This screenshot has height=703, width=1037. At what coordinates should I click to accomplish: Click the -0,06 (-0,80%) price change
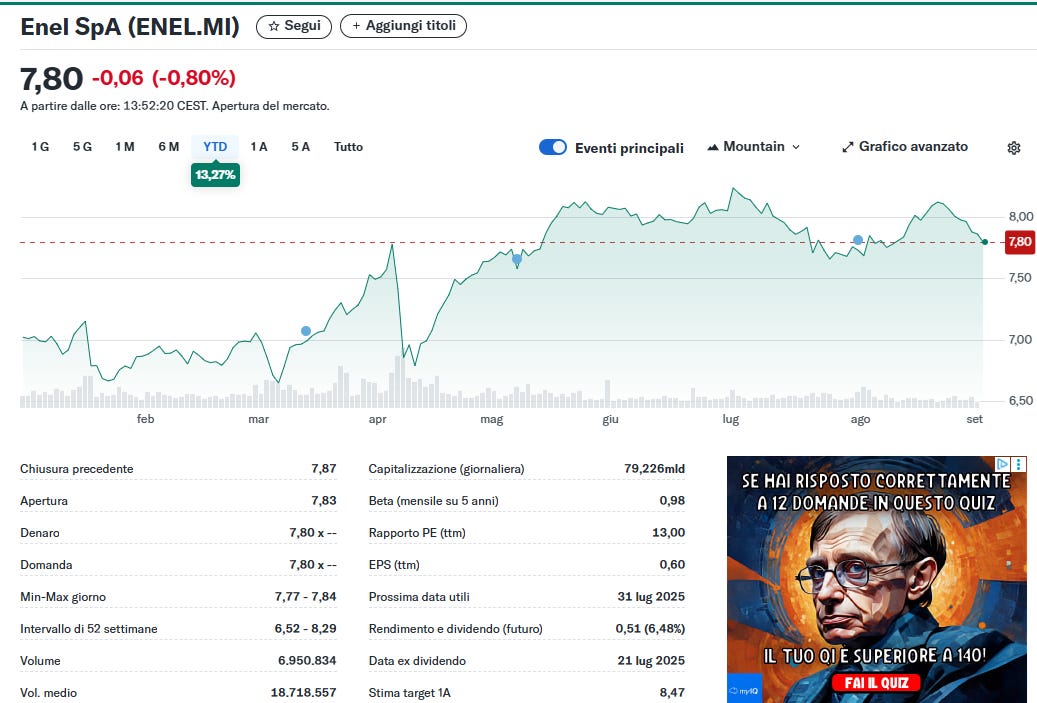click(164, 78)
